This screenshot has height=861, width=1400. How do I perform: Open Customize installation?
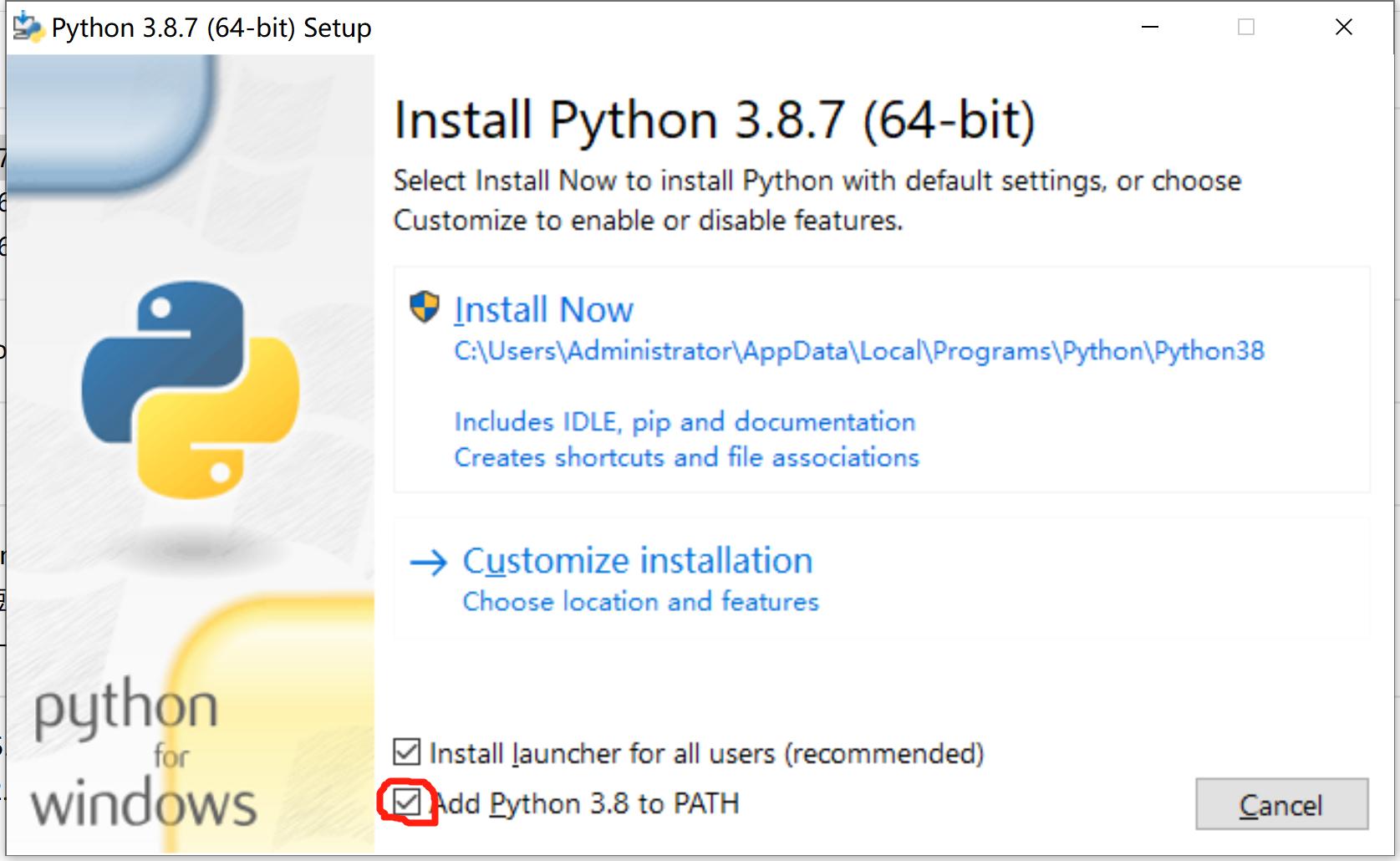(x=638, y=561)
